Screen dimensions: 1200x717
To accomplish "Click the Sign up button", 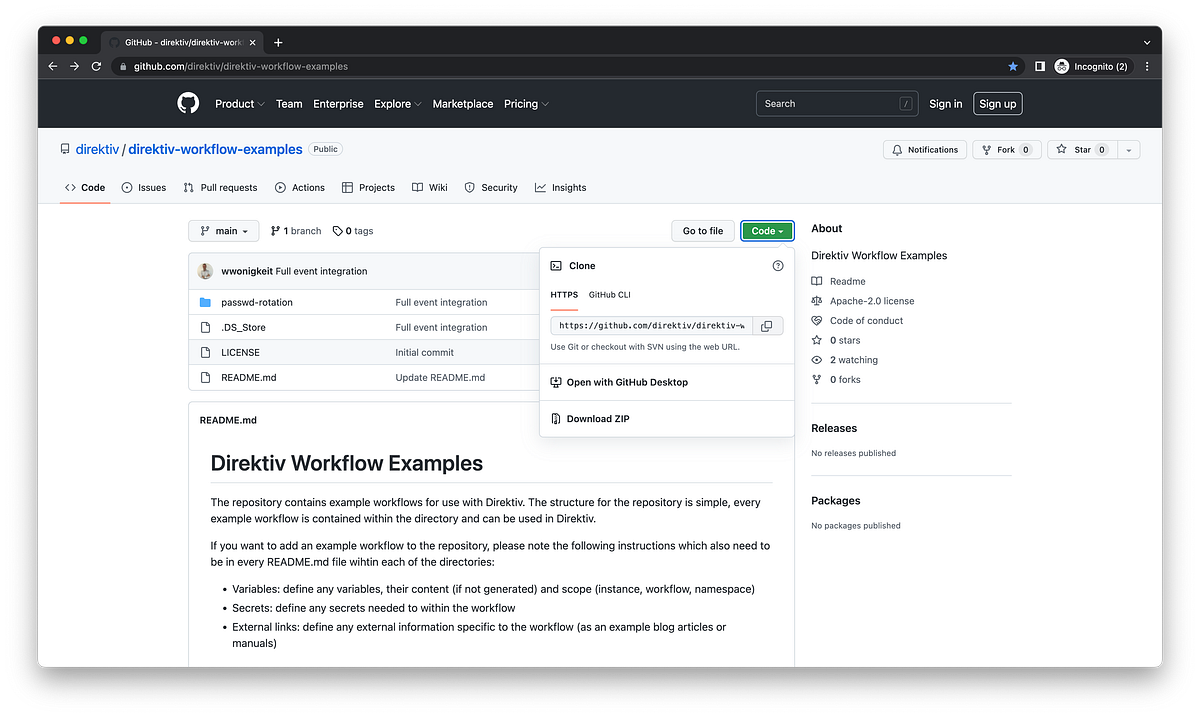I will tap(997, 103).
